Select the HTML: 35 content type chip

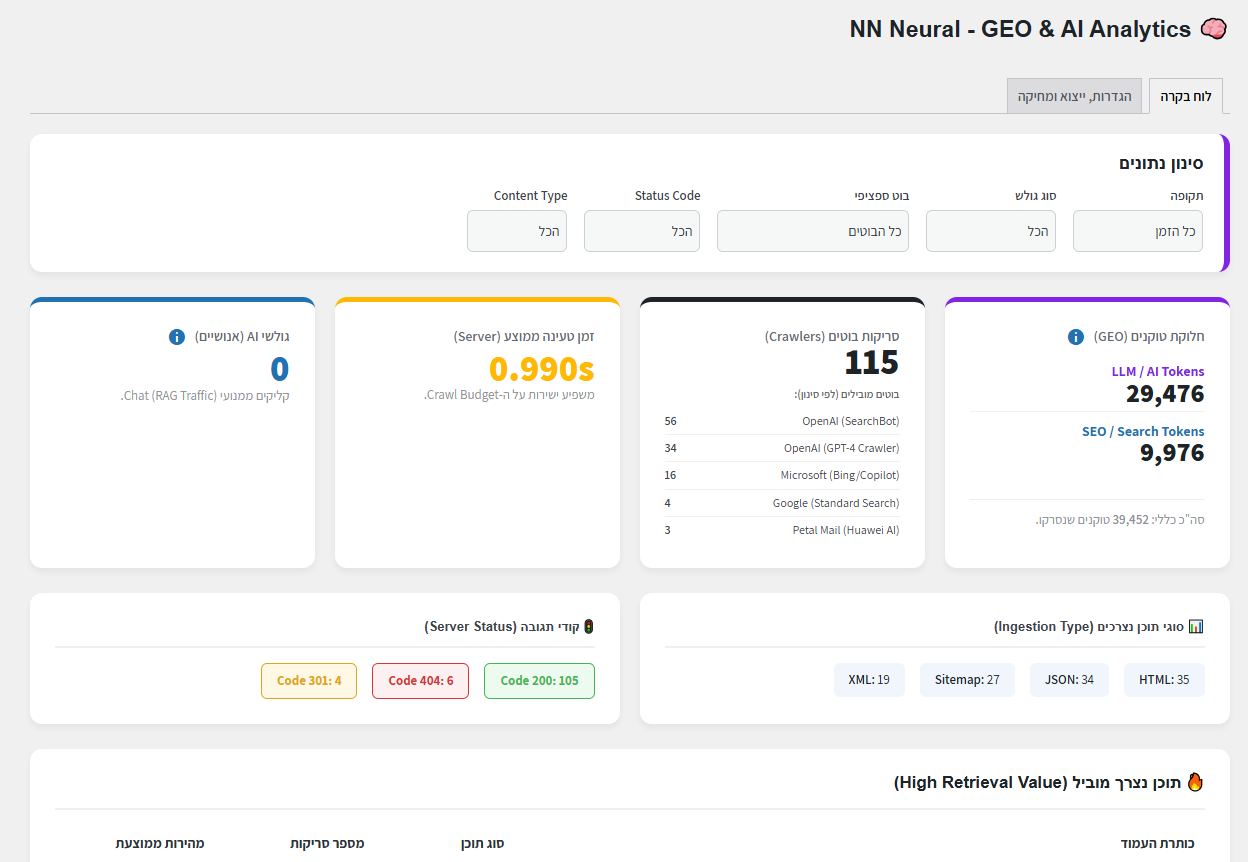(x=1164, y=680)
